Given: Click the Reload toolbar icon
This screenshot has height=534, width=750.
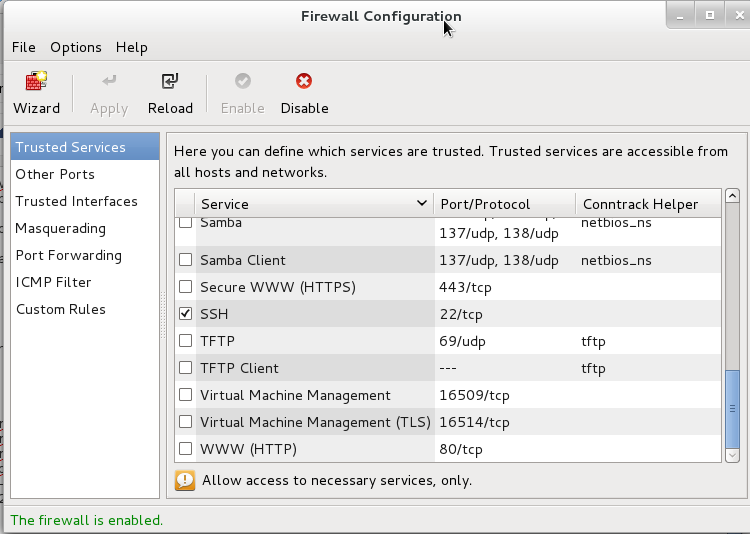Looking at the screenshot, I should [170, 82].
